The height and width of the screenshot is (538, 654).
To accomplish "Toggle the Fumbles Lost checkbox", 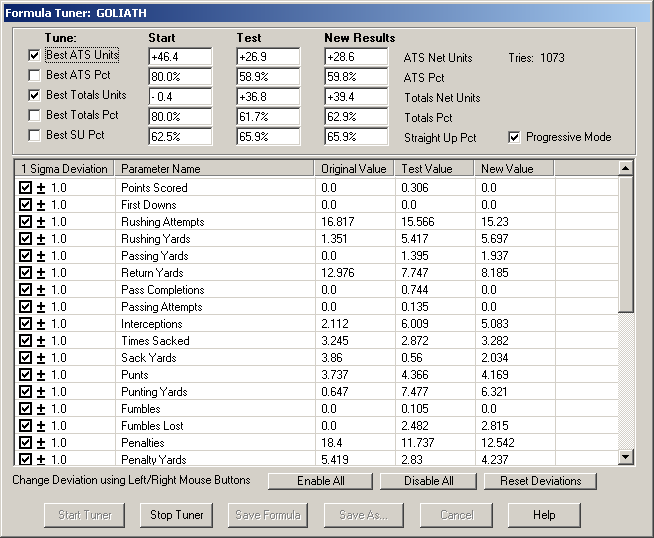I will tap(25, 426).
